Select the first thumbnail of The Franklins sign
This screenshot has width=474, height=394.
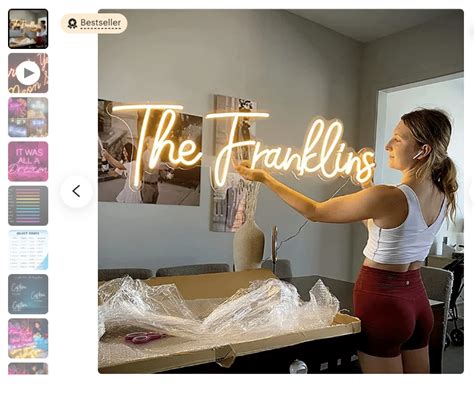[28, 29]
